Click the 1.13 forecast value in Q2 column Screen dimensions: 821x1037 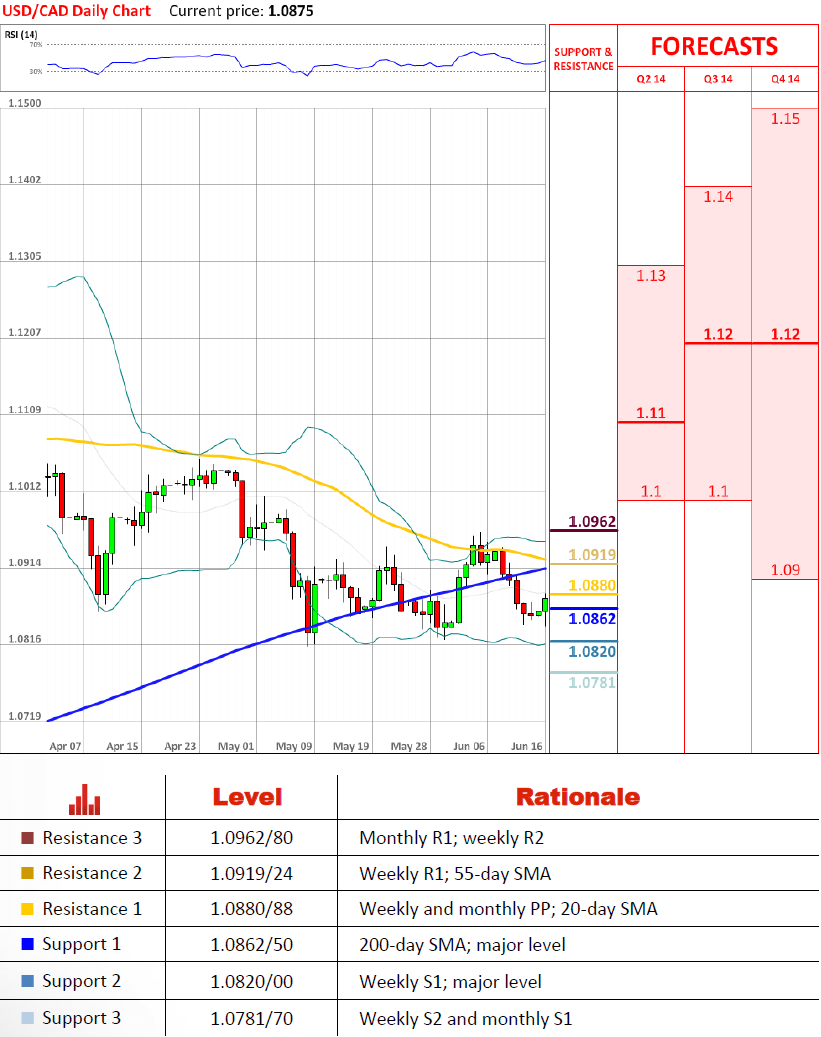(x=651, y=276)
